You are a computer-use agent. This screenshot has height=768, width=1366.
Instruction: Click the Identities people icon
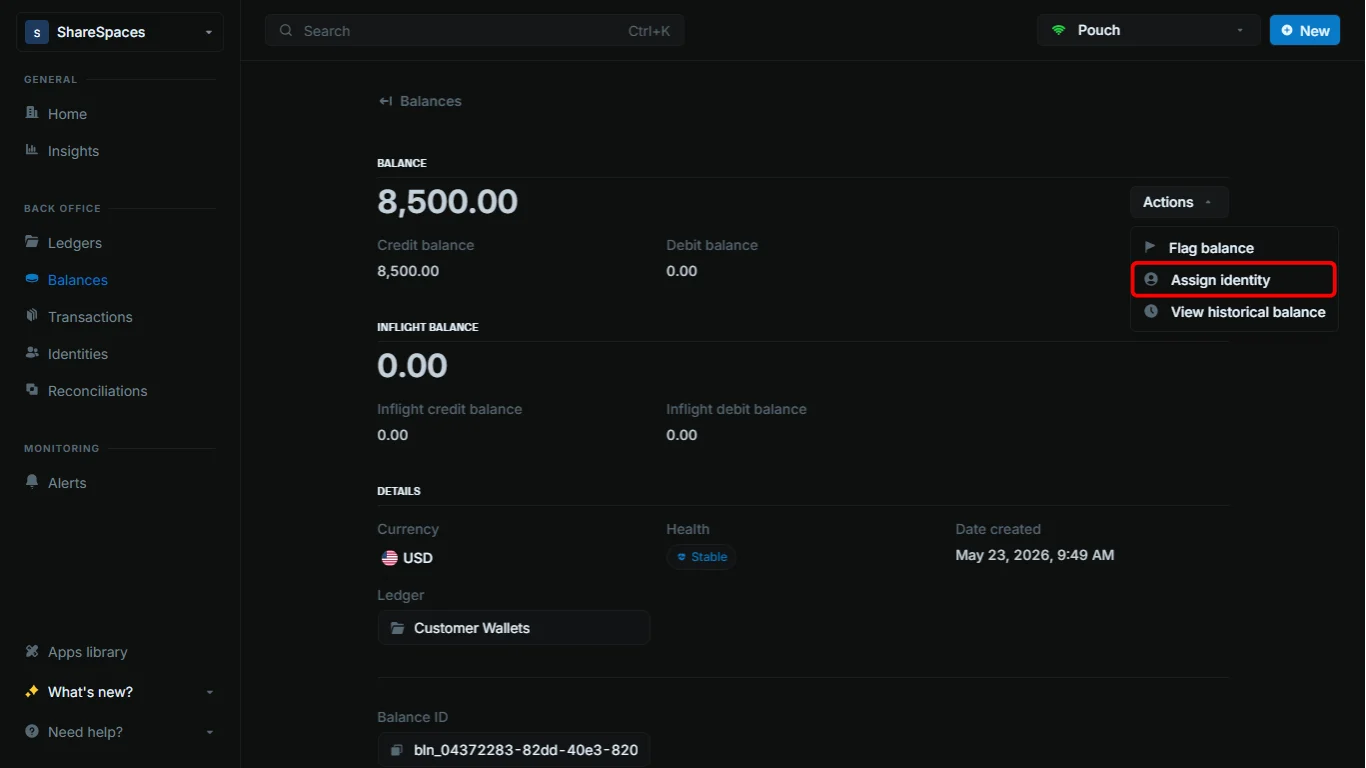tap(32, 353)
